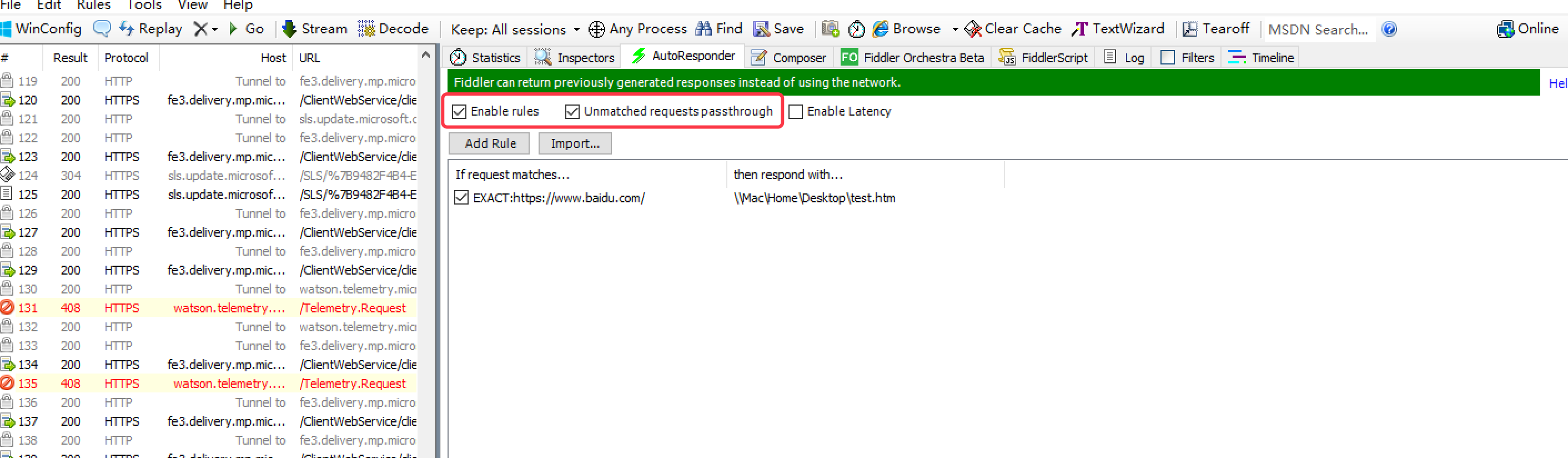This screenshot has height=458, width=1568.
Task: Open the Keep: All sessions dropdown
Action: tap(515, 29)
